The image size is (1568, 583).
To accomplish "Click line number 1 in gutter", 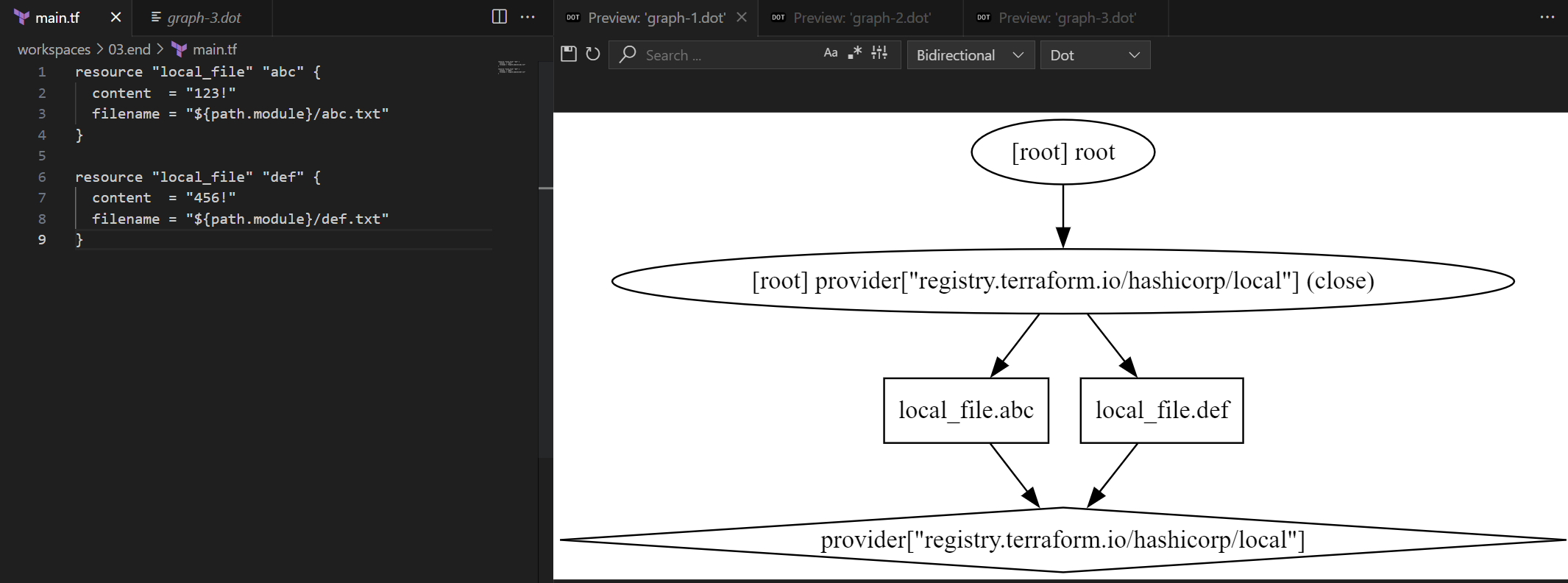I will [x=42, y=72].
